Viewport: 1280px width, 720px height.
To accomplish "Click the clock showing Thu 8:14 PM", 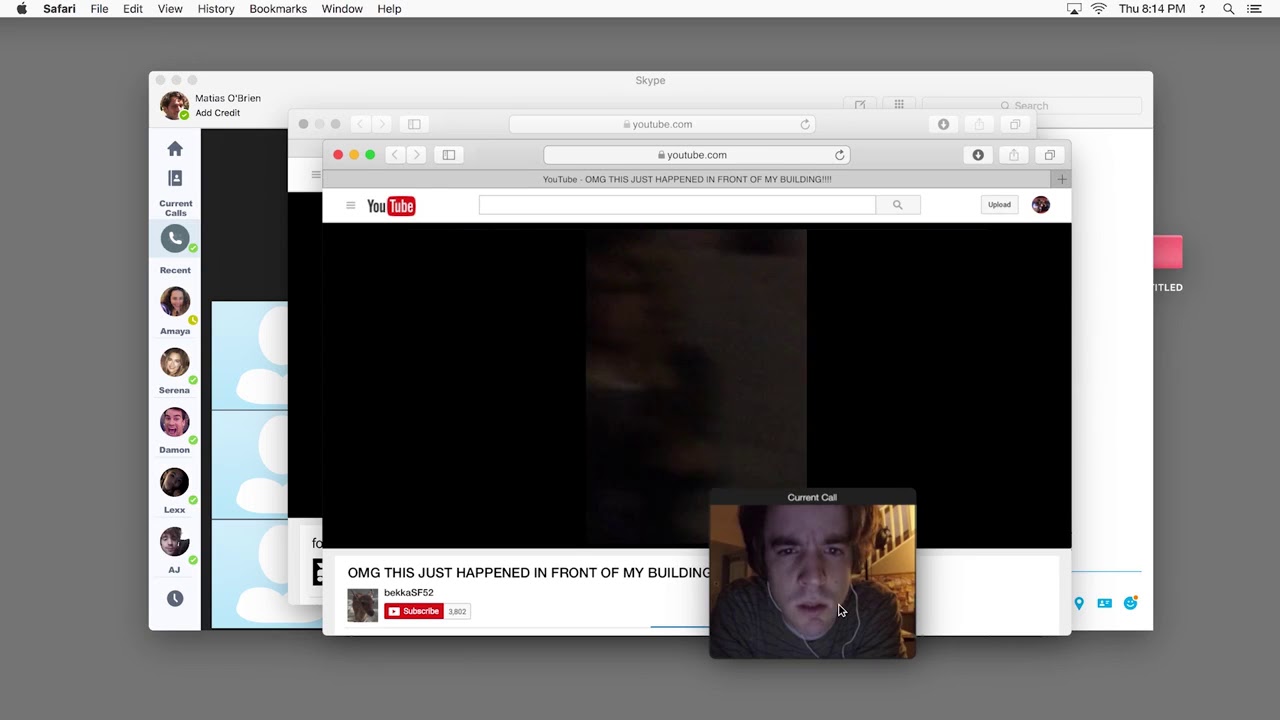I will [1152, 9].
